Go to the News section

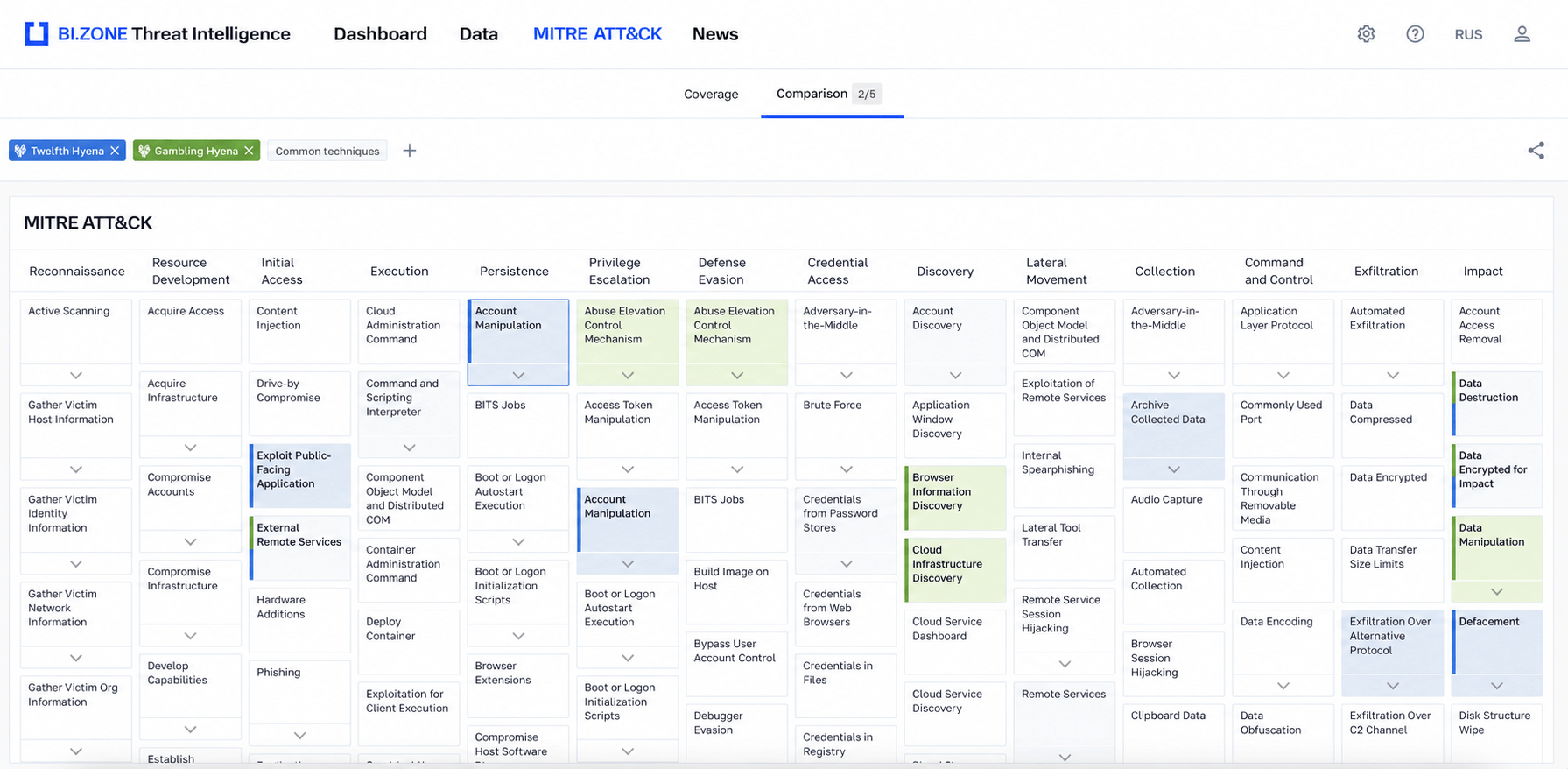(x=715, y=33)
